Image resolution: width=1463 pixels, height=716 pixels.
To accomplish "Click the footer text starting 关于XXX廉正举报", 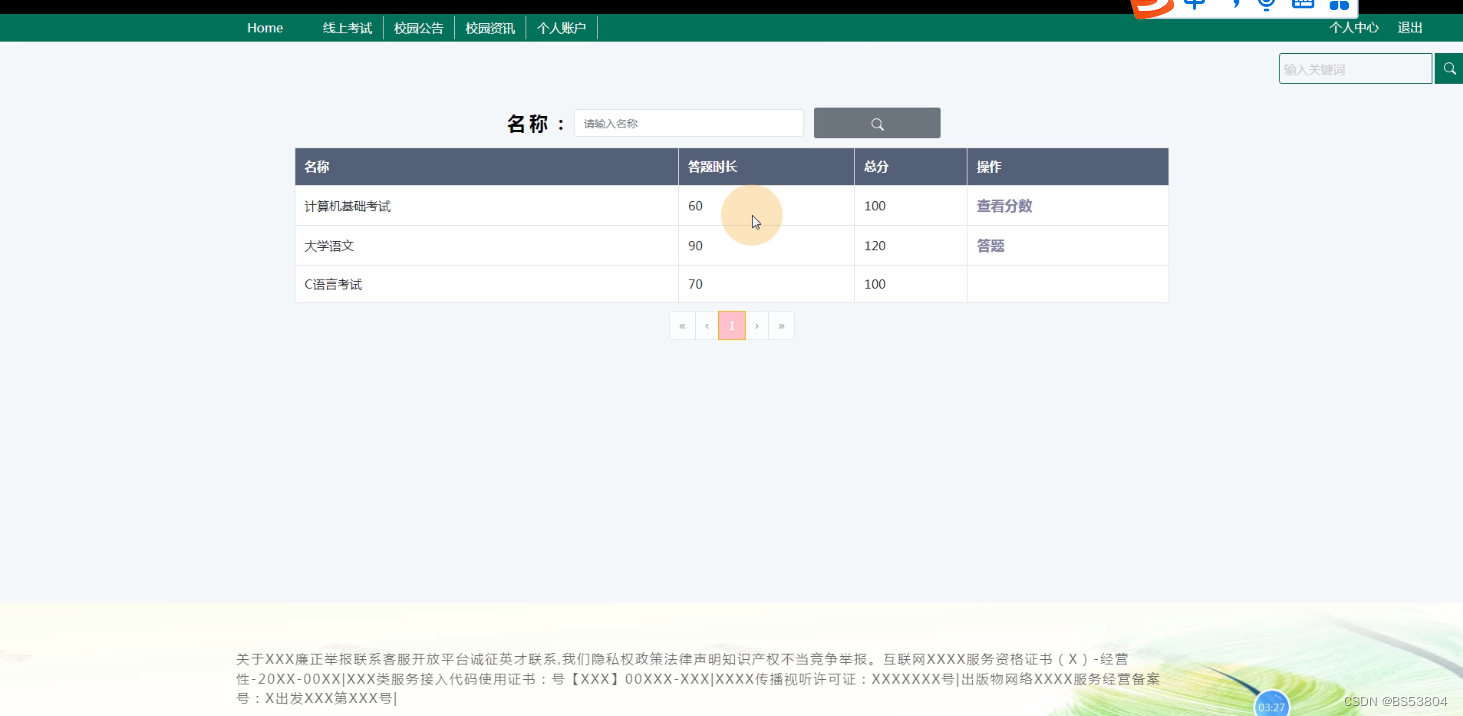I will (x=698, y=679).
